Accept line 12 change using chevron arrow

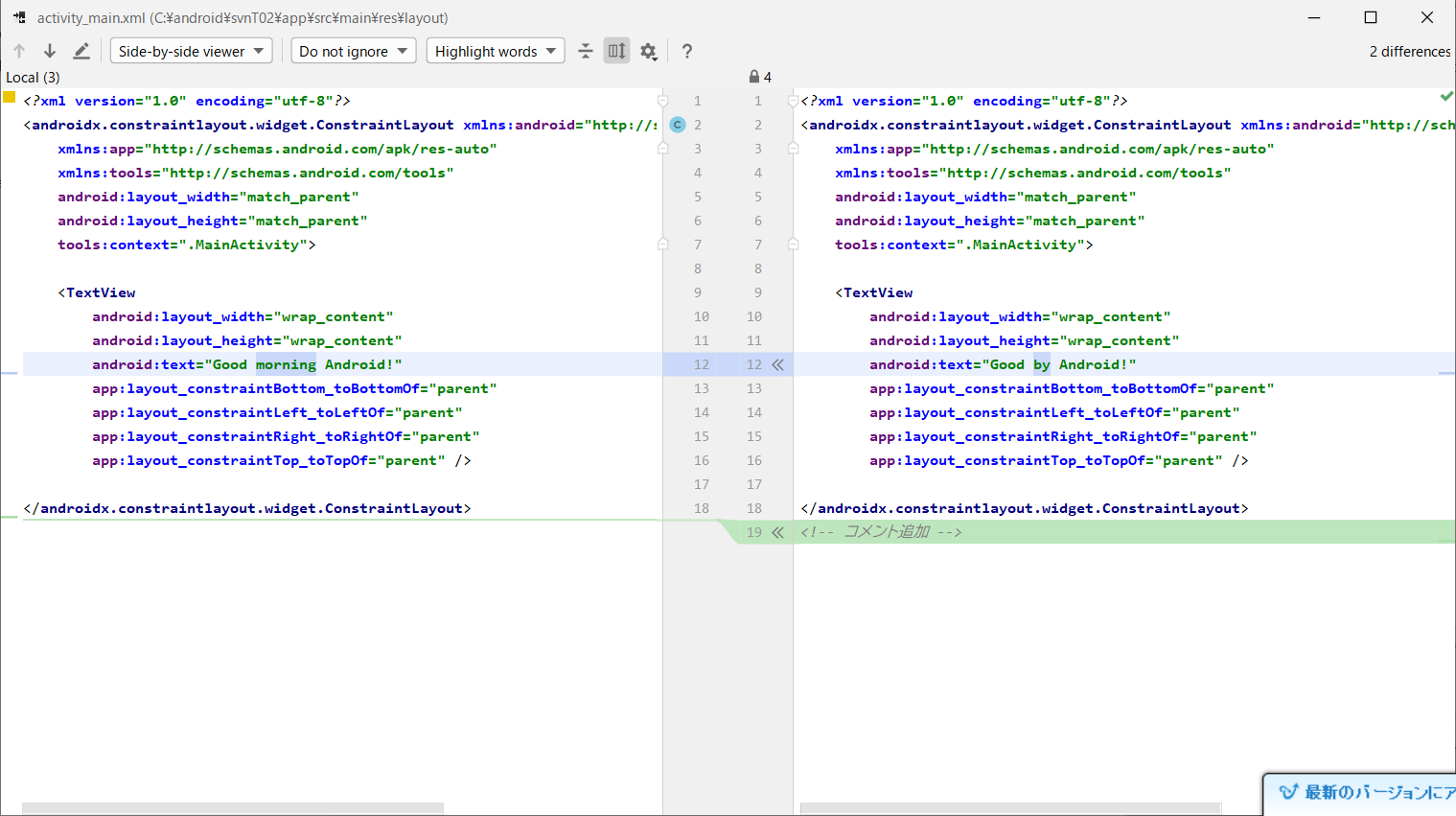point(777,364)
